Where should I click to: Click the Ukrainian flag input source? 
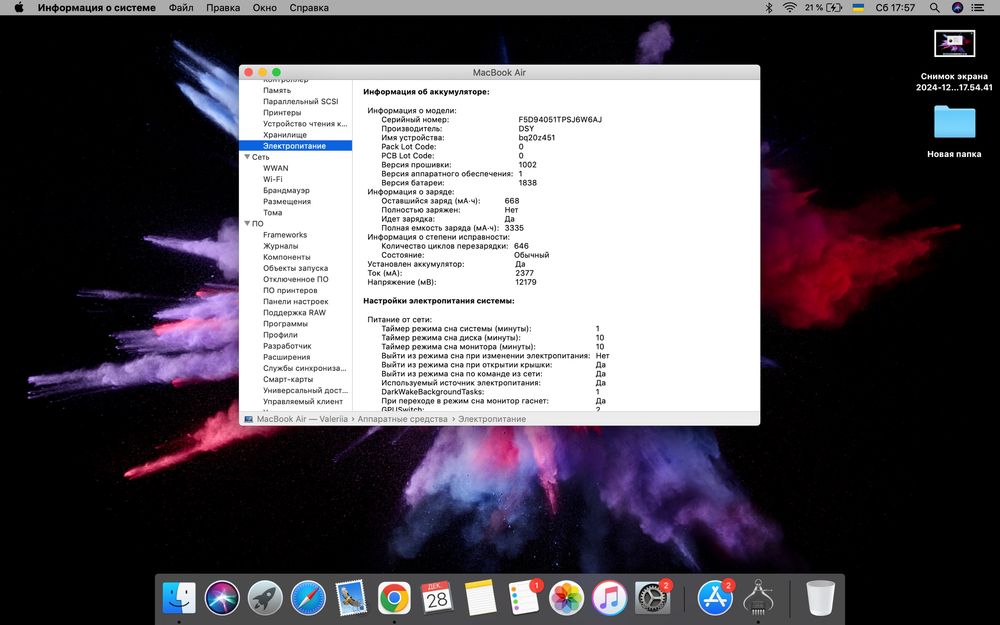point(858,8)
